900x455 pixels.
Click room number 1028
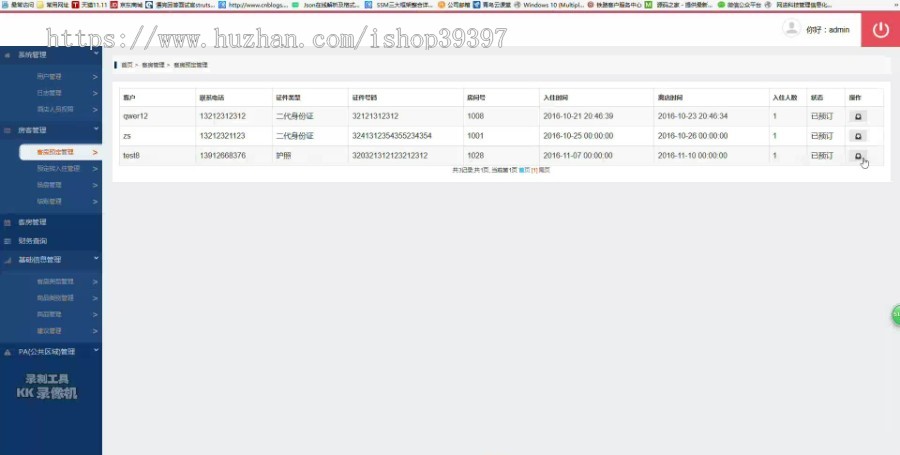(475, 155)
